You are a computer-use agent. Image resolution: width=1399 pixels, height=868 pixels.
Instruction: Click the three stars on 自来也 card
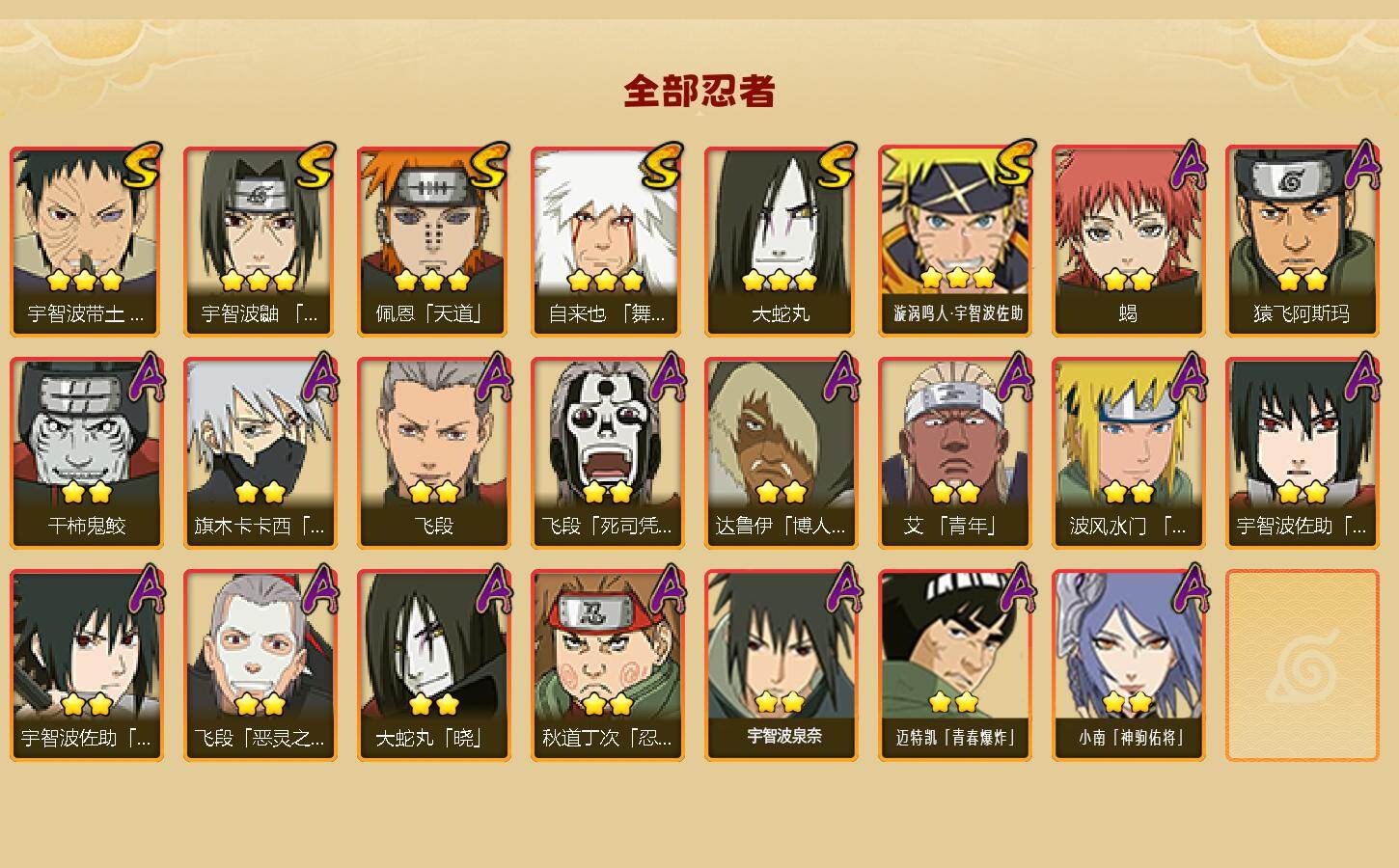click(605, 281)
